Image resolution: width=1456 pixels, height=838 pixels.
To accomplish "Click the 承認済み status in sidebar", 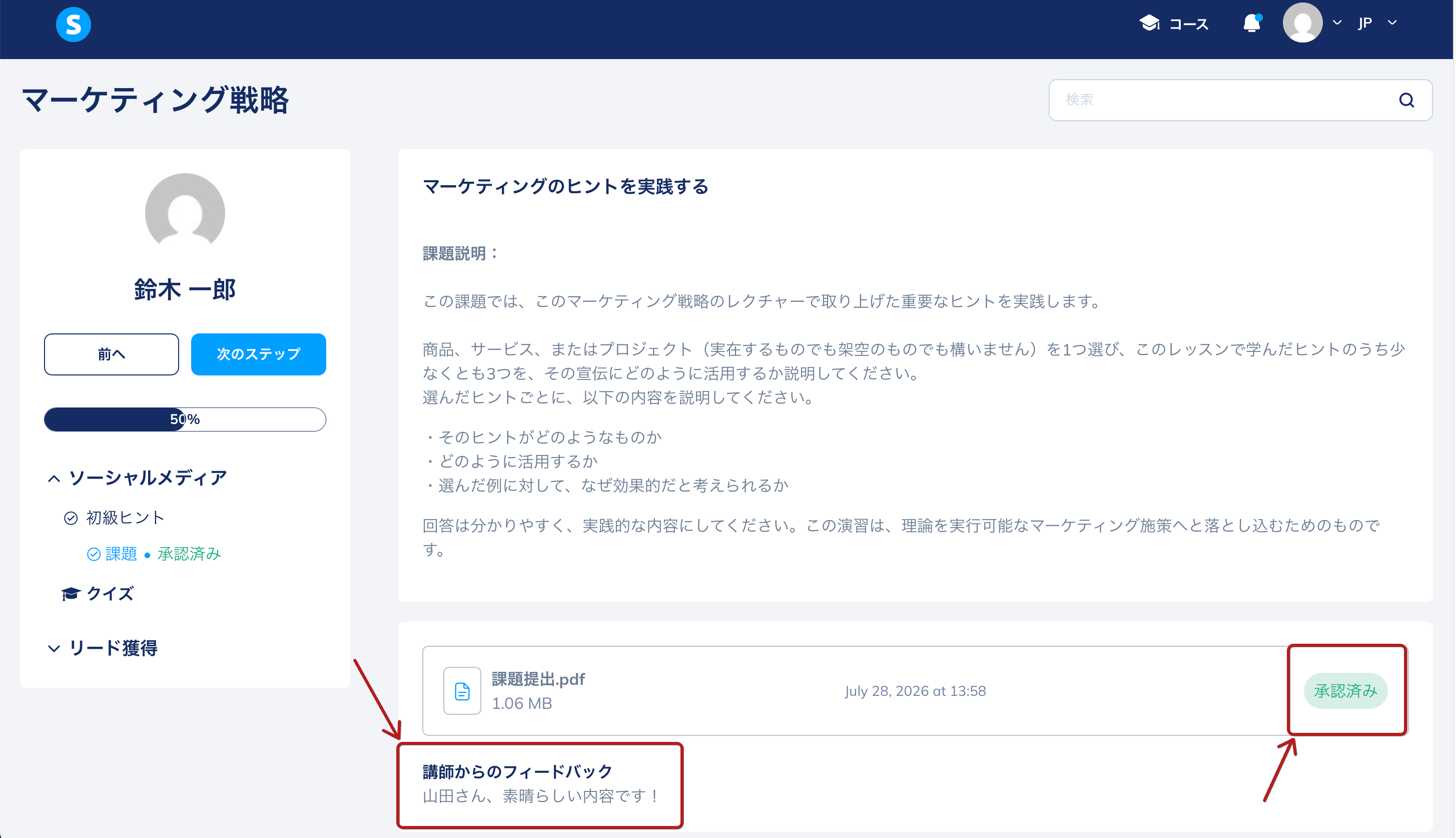I will click(189, 554).
